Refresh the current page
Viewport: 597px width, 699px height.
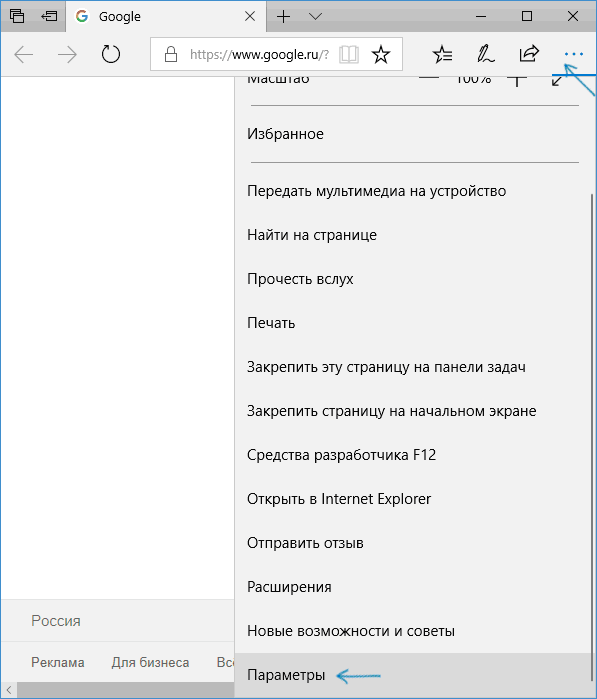[111, 54]
